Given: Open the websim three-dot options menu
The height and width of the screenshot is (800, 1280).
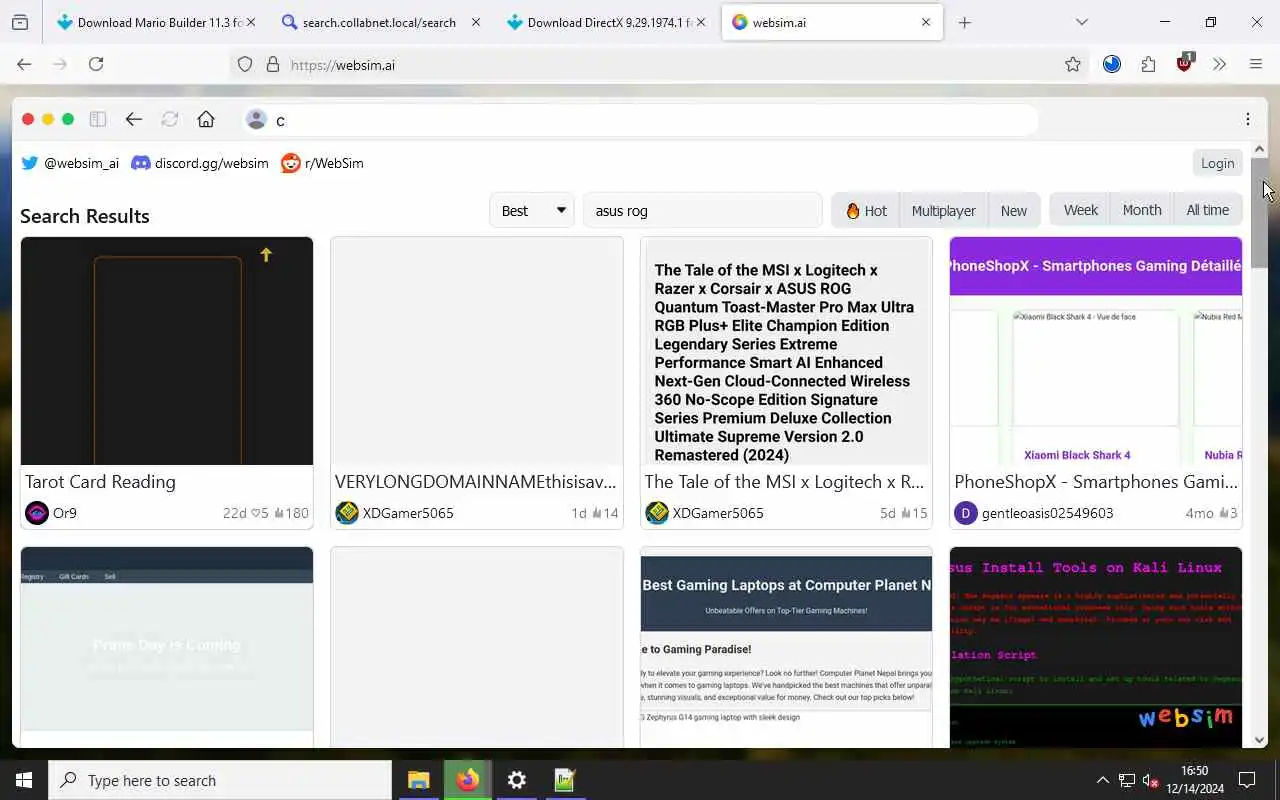Looking at the screenshot, I should [x=1248, y=120].
